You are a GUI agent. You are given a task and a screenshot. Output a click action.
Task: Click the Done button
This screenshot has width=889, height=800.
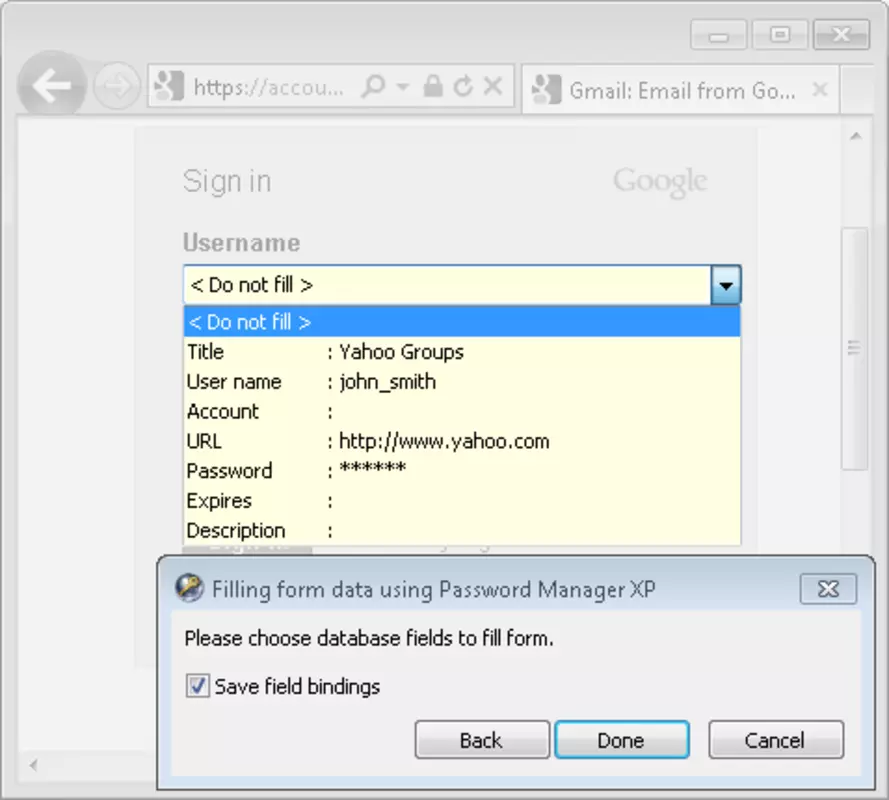pos(622,740)
